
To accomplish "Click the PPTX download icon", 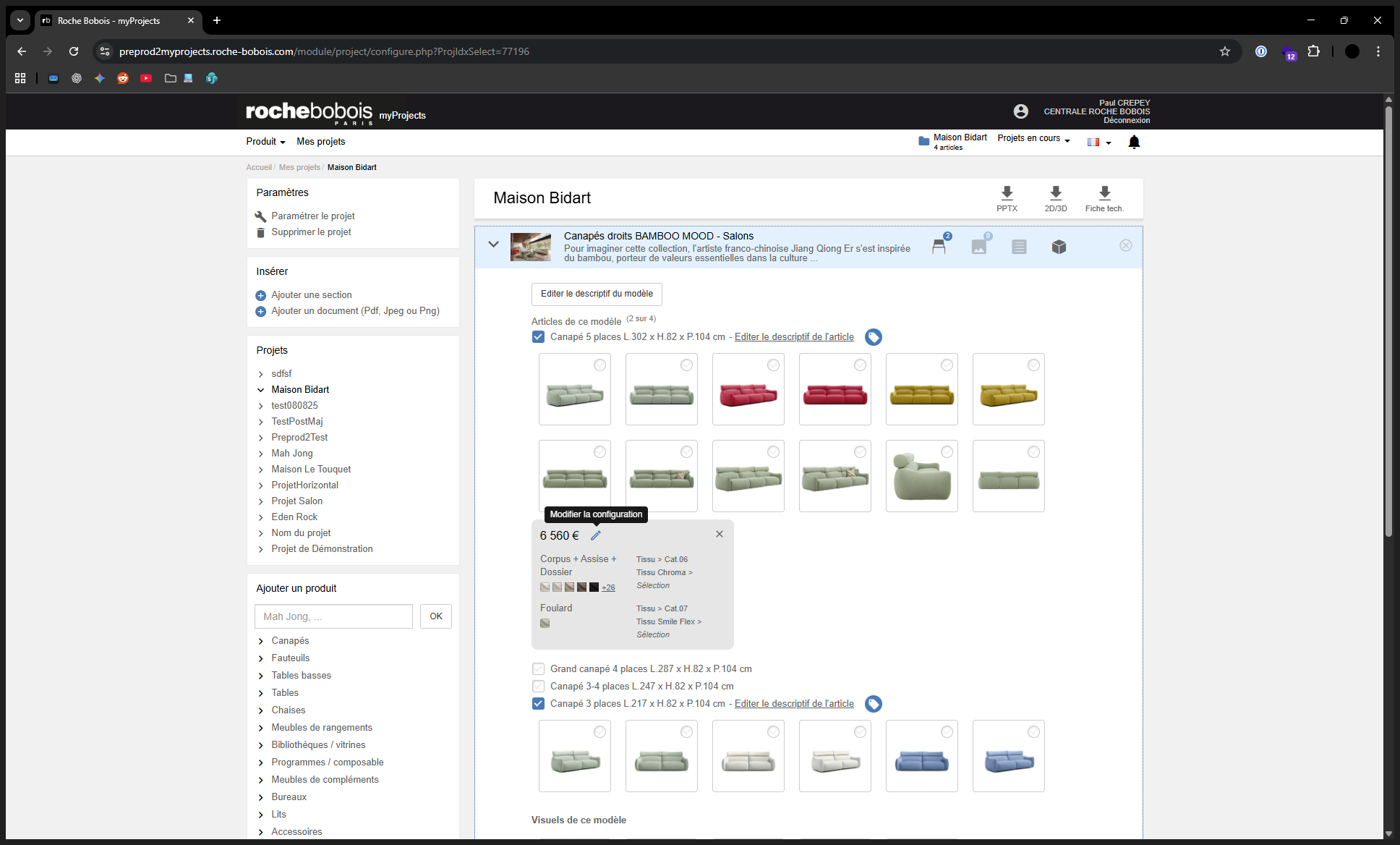I will click(1007, 193).
